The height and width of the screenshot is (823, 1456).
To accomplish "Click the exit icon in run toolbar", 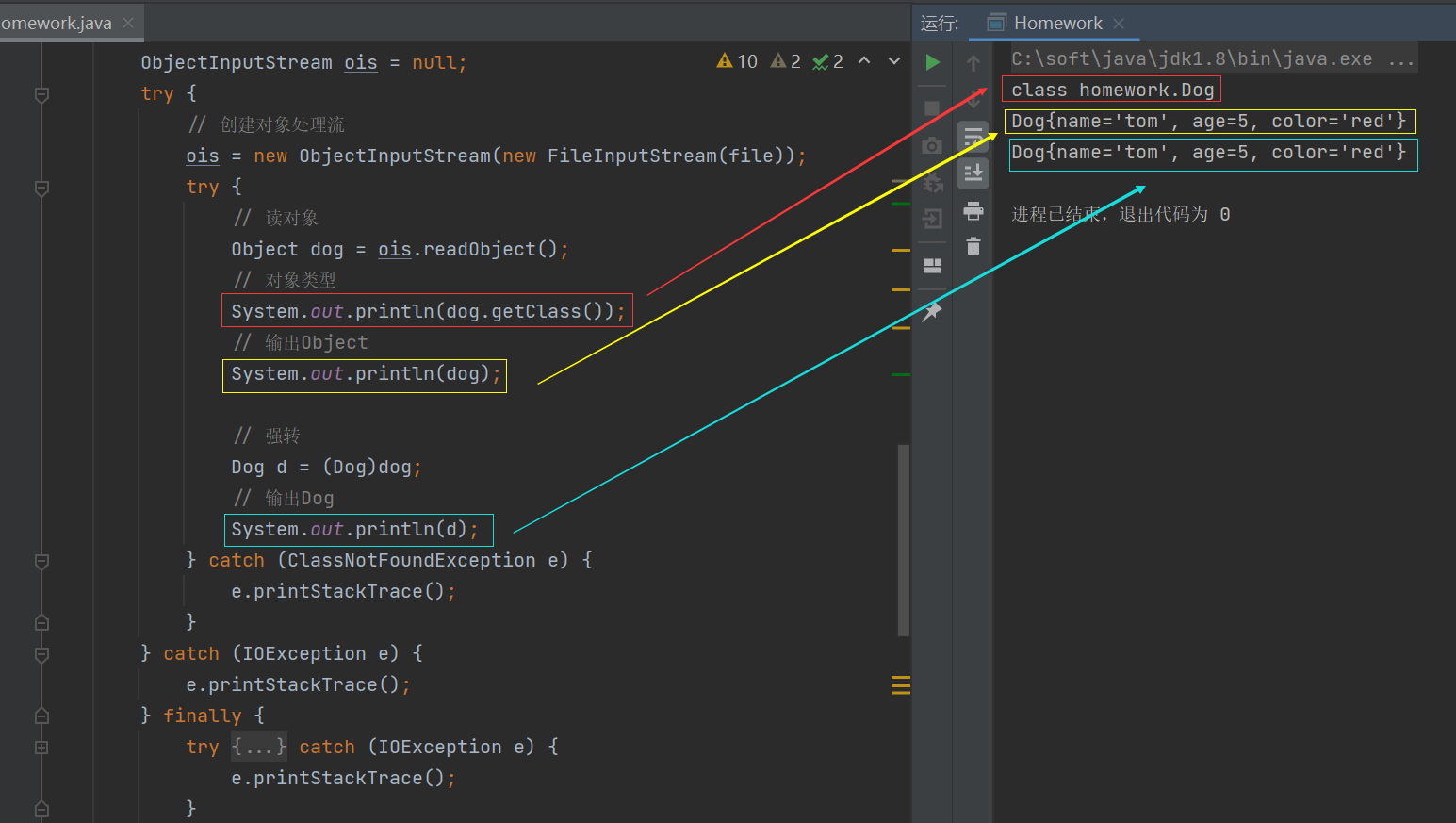I will [932, 219].
